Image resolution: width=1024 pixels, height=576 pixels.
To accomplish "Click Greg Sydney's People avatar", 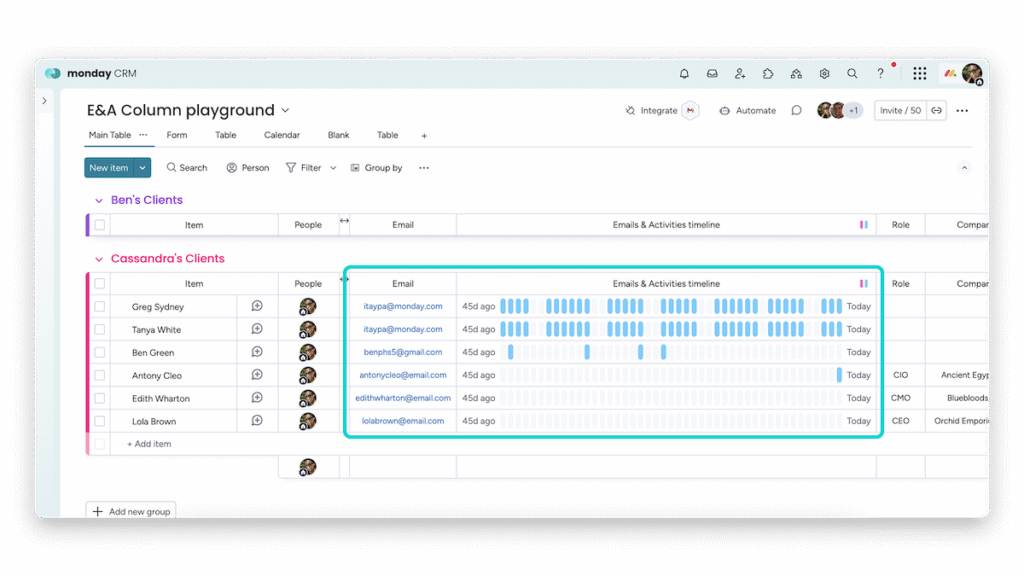I will [x=308, y=306].
